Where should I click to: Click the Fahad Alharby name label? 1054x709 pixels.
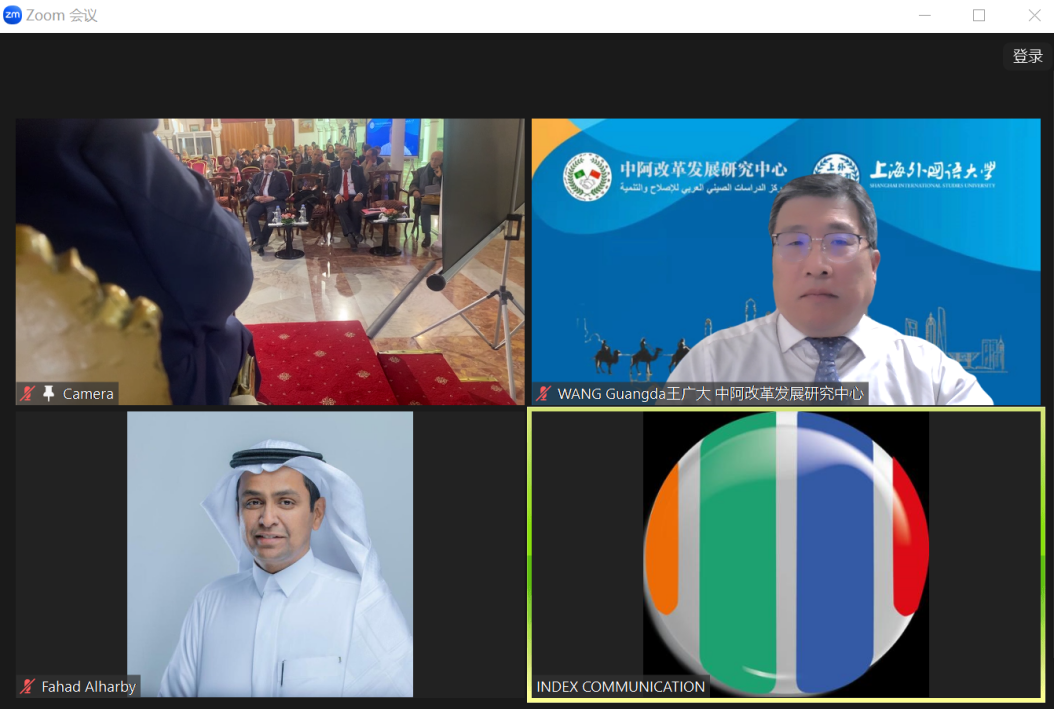coord(88,687)
